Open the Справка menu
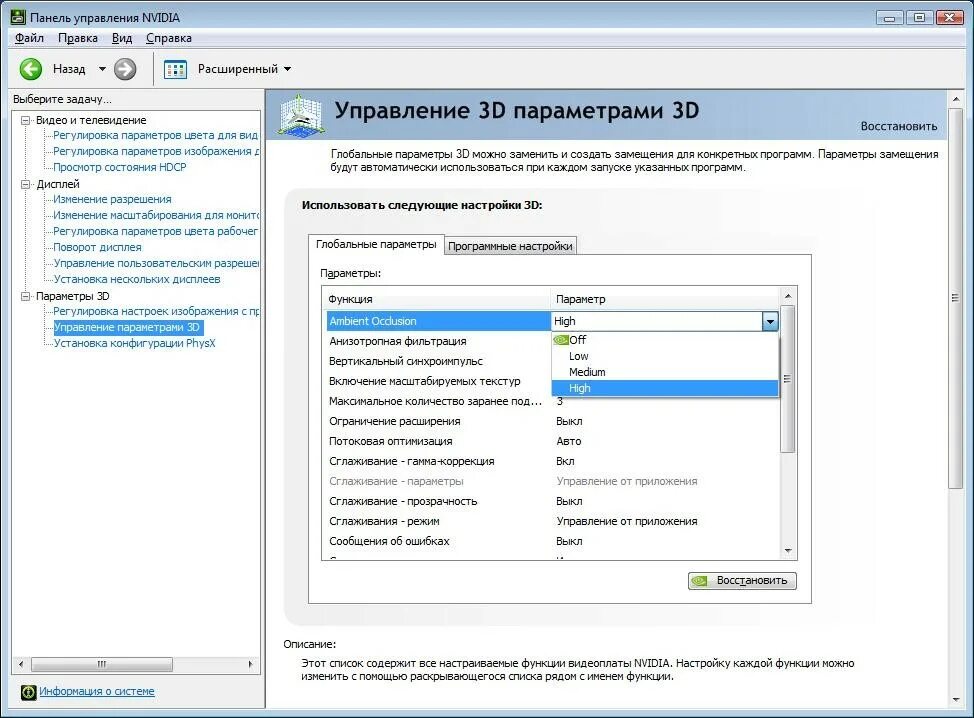This screenshot has height=718, width=974. click(168, 38)
